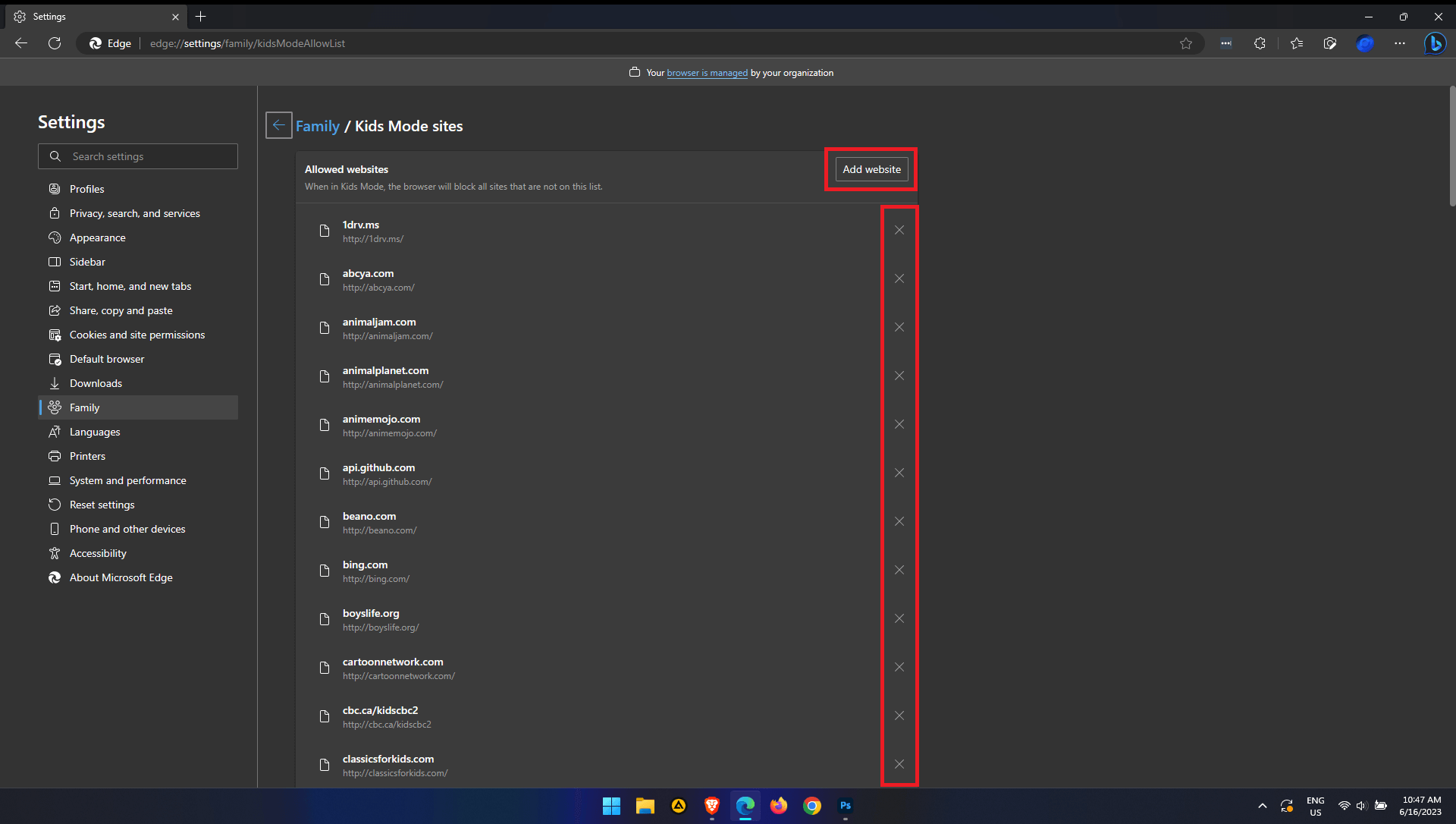This screenshot has height=824, width=1456.
Task: Launch Brave browser from taskbar
Action: (712, 806)
